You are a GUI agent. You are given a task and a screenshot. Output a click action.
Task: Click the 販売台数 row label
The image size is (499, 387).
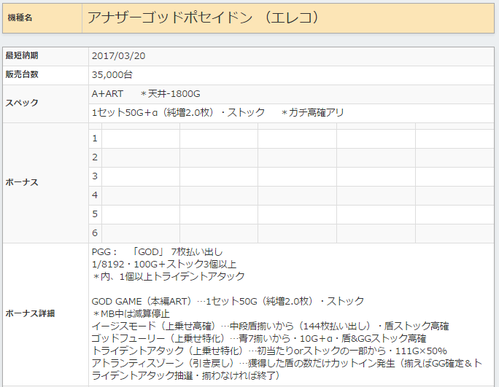22,74
